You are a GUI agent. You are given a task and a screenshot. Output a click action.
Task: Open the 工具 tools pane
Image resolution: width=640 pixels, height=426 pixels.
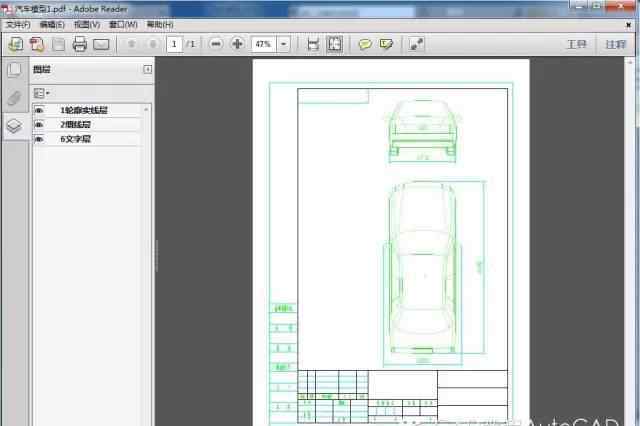coord(577,44)
